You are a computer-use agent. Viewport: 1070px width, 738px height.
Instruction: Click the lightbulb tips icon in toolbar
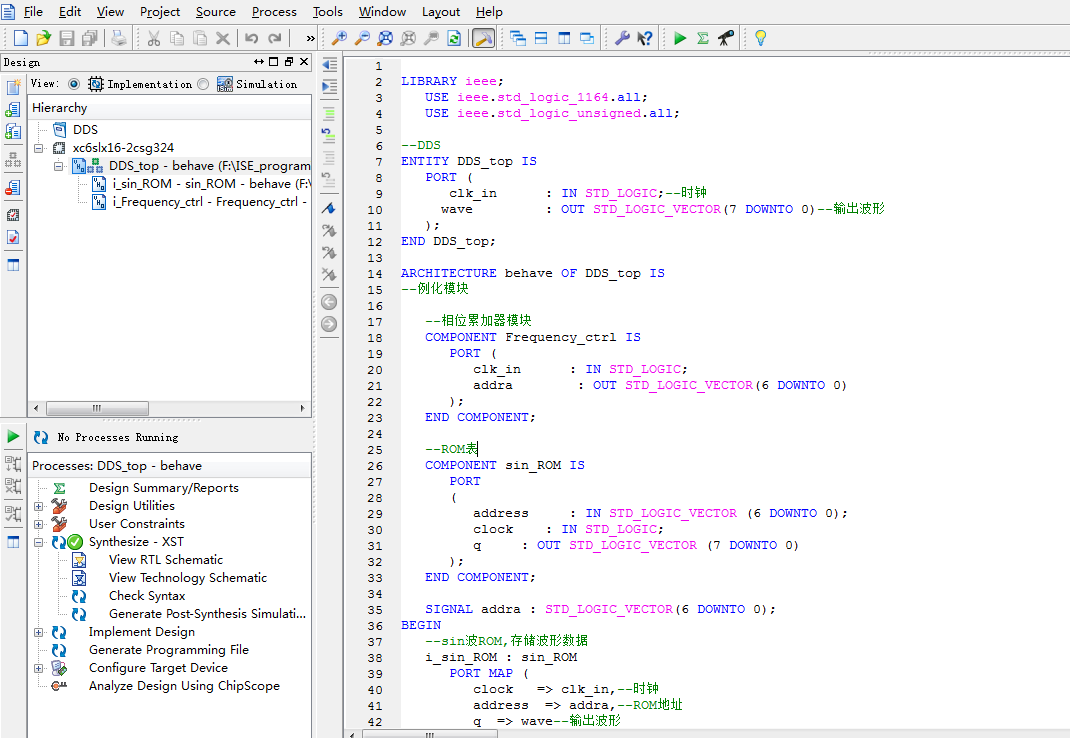[x=760, y=38]
